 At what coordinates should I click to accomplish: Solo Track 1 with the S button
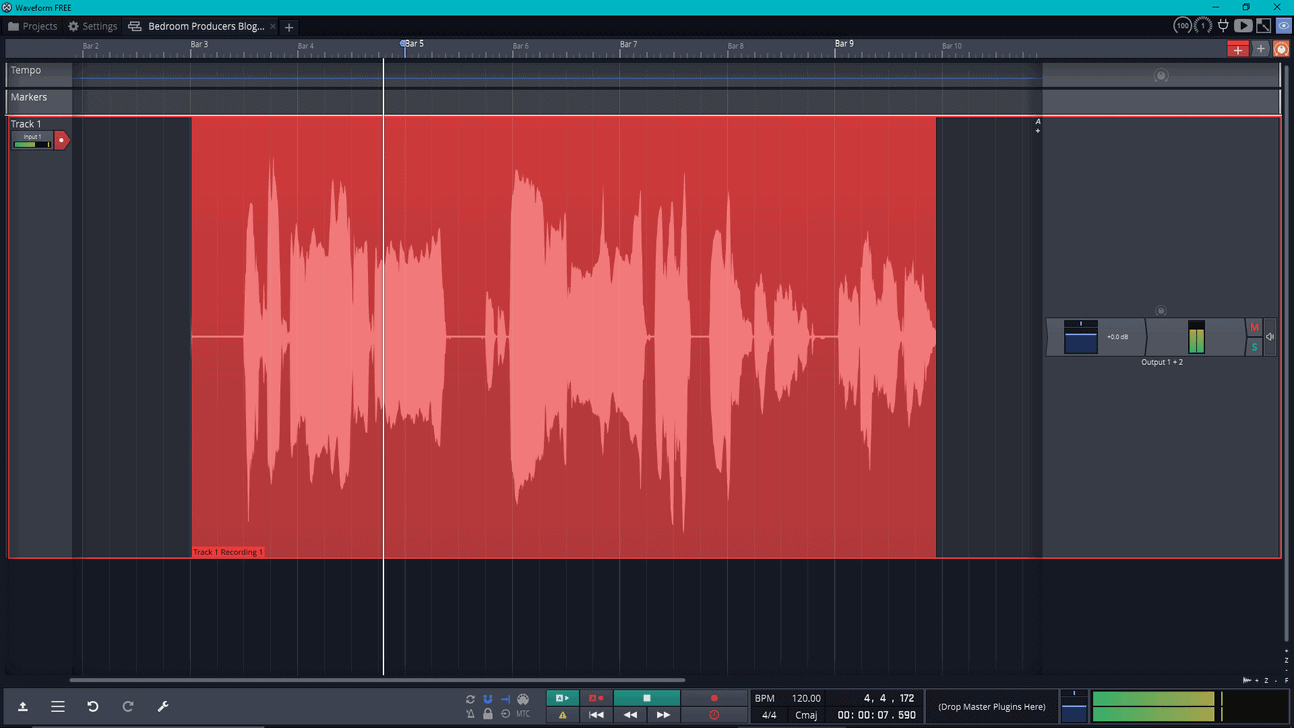1254,347
